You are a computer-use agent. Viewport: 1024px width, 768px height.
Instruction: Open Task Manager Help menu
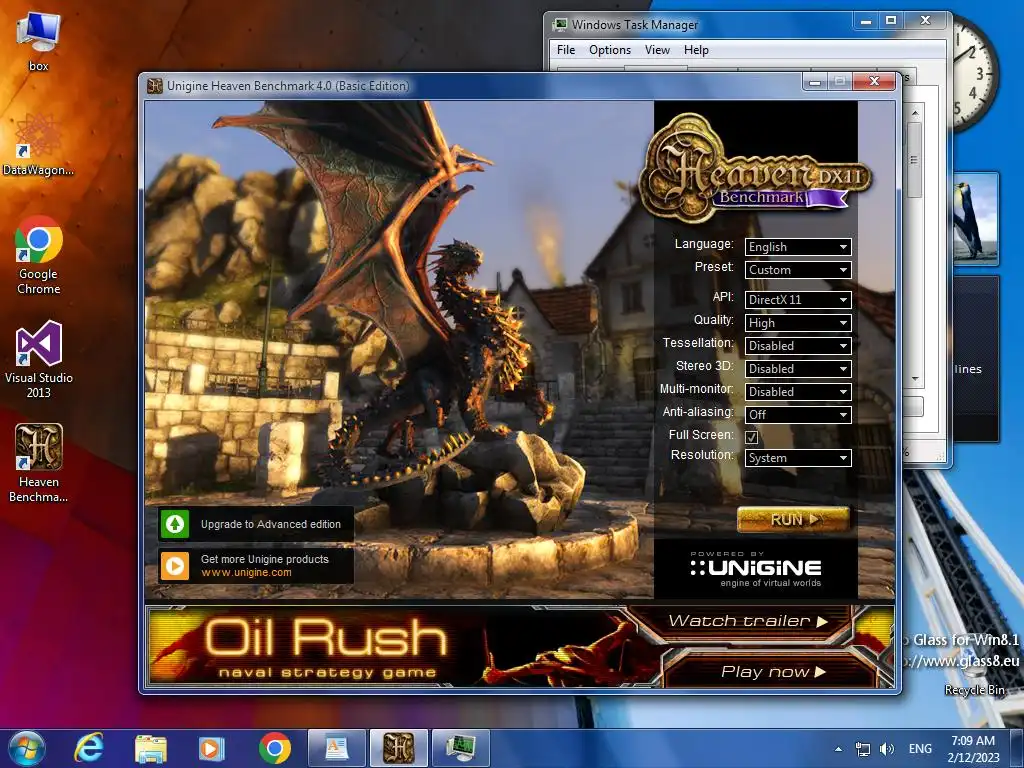696,50
